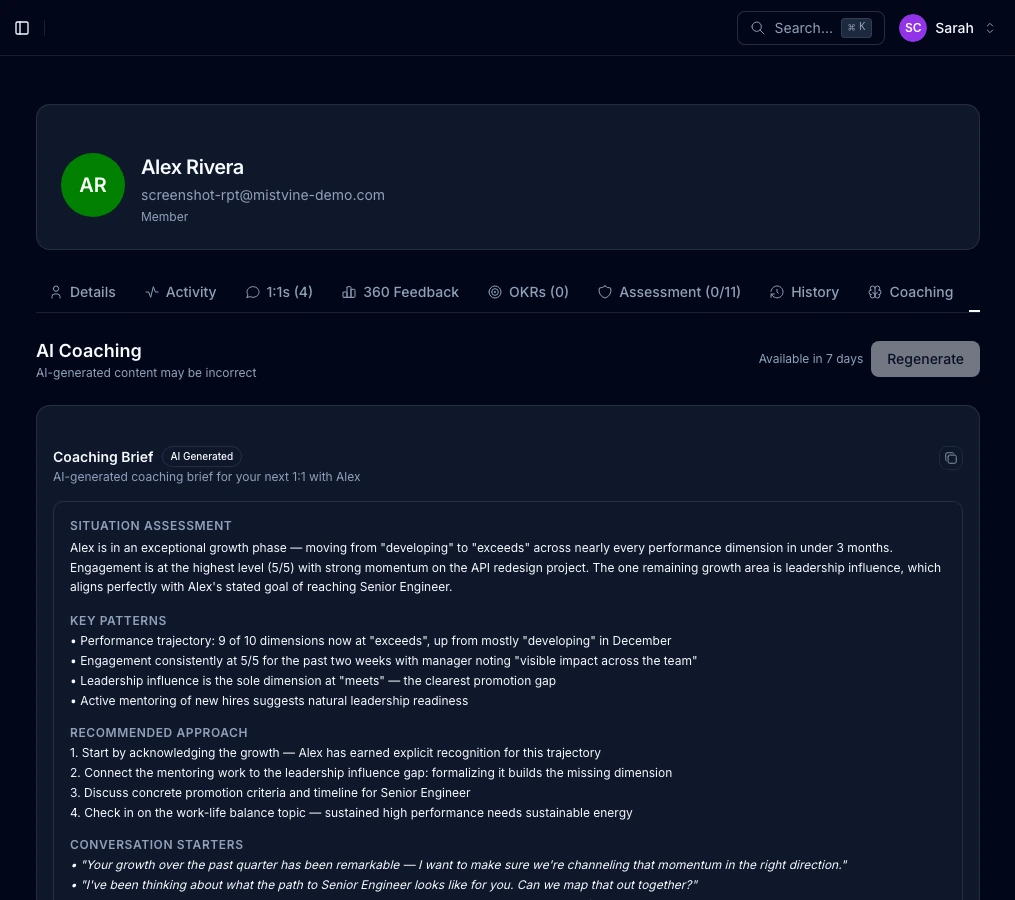This screenshot has width=1015, height=900.
Task: Click step 3 Discuss concrete promotion criteria
Action: point(270,793)
